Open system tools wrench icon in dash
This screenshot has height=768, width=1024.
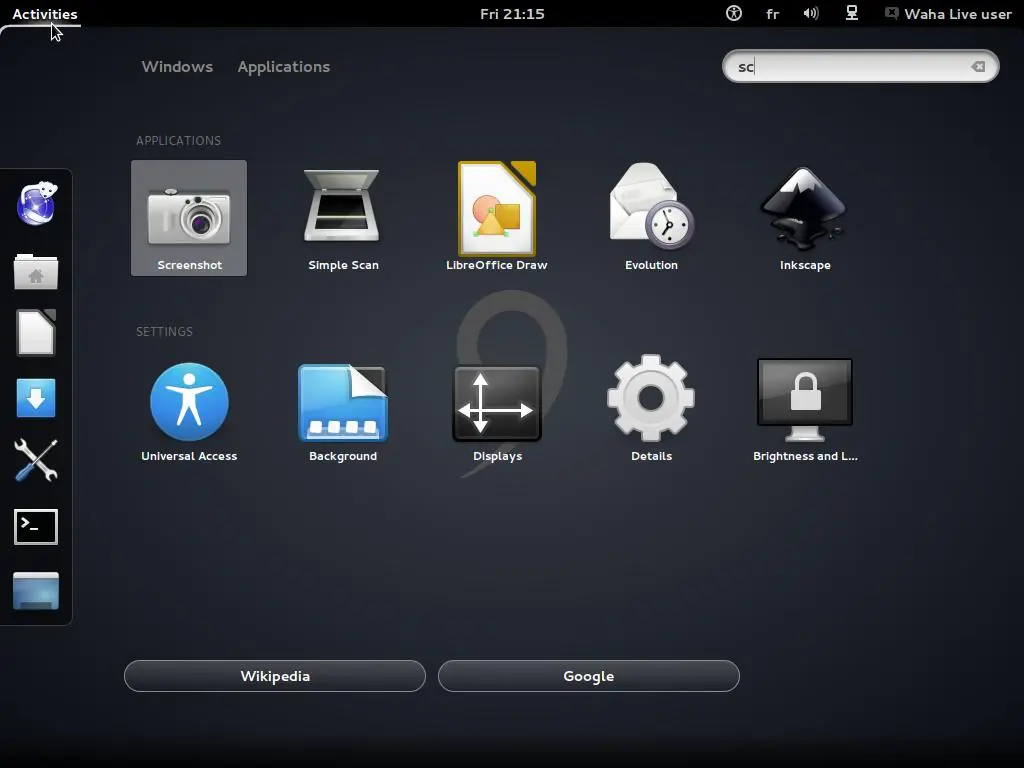point(36,460)
